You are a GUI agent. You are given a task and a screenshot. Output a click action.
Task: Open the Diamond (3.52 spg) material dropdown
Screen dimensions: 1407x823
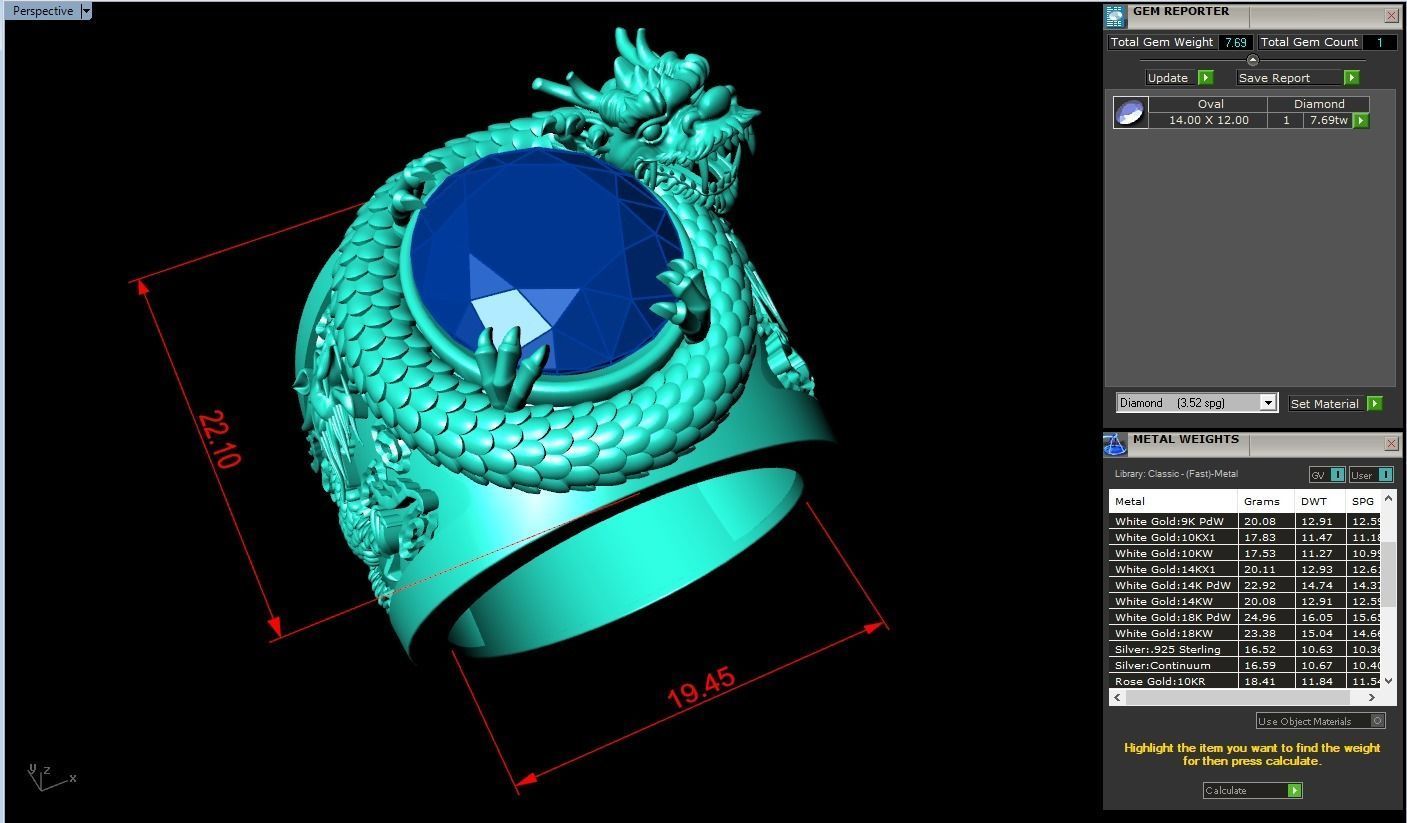point(1268,403)
